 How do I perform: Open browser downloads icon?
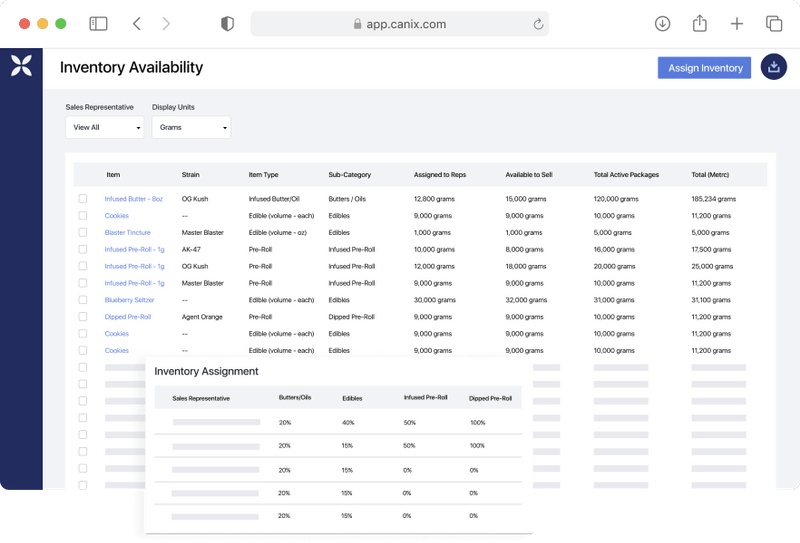(x=662, y=23)
